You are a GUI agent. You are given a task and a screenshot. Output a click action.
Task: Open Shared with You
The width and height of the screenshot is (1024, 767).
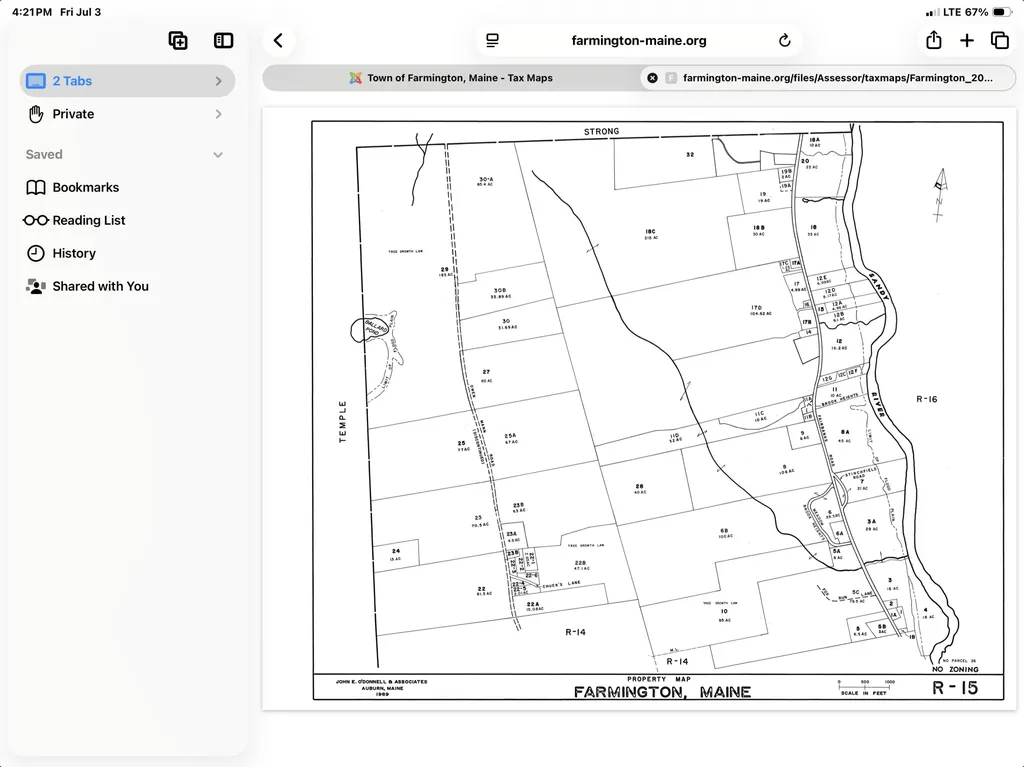click(127, 286)
